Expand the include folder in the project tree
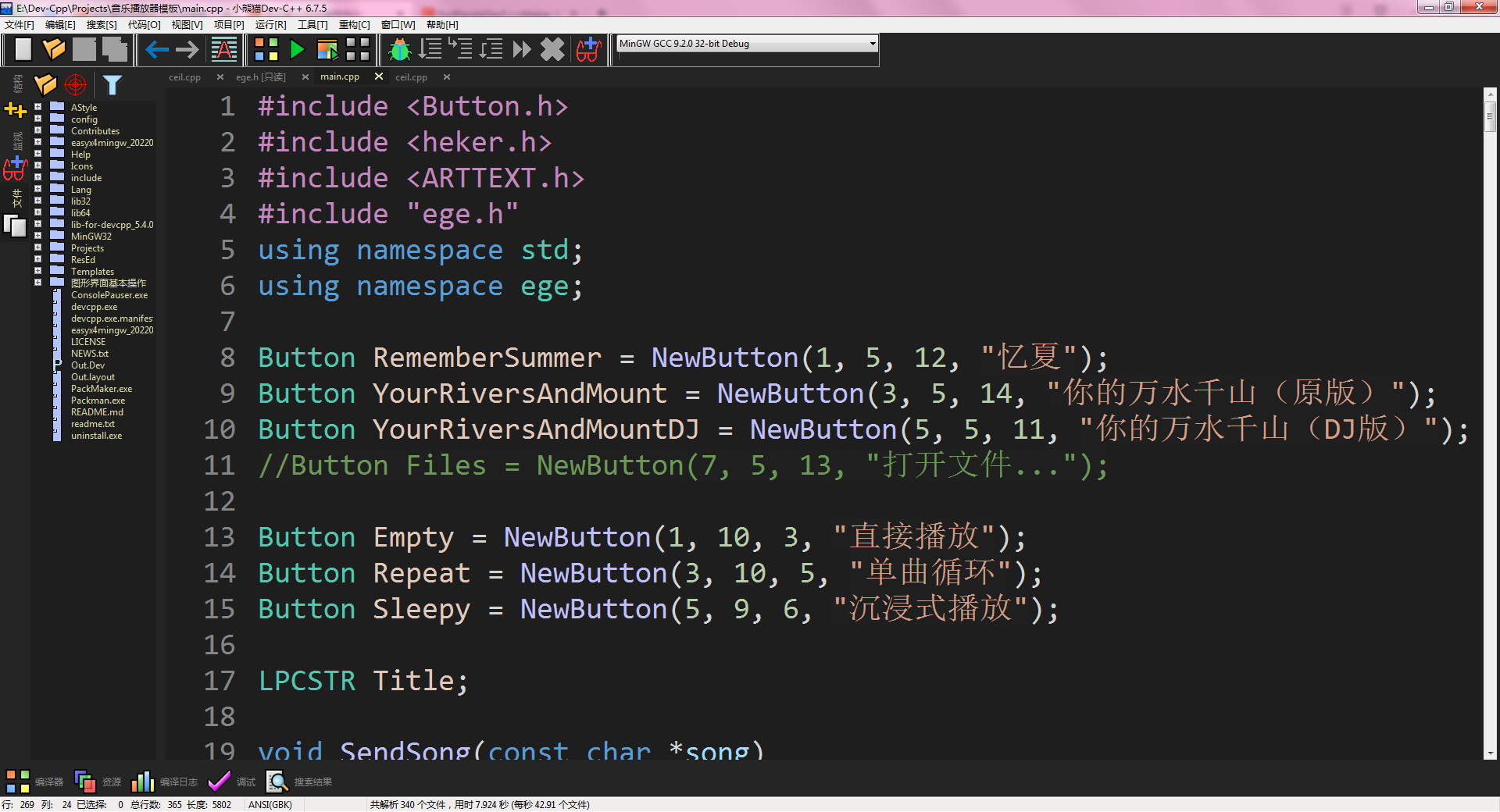 tap(37, 177)
